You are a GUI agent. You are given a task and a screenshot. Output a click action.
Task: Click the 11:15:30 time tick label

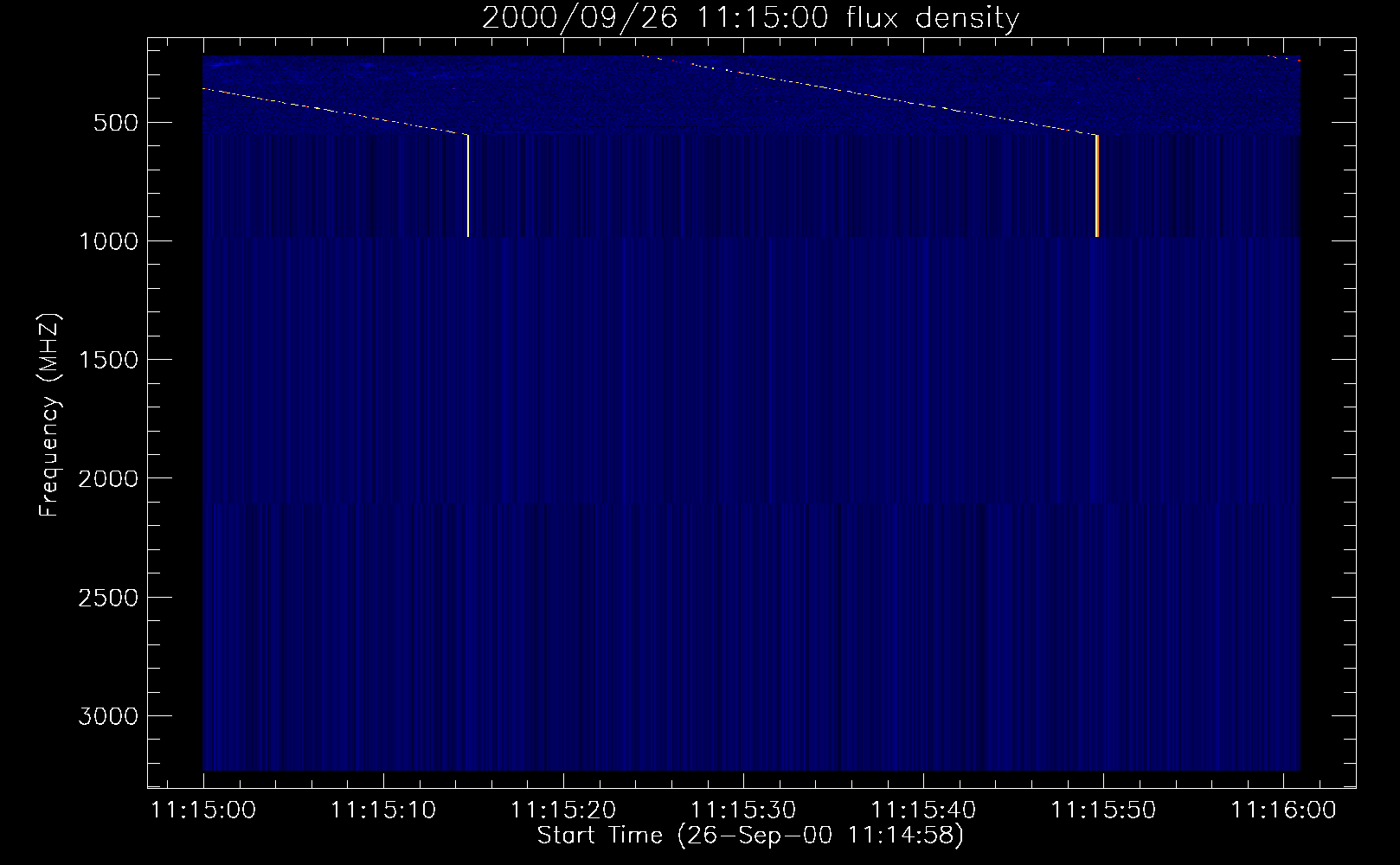click(743, 811)
